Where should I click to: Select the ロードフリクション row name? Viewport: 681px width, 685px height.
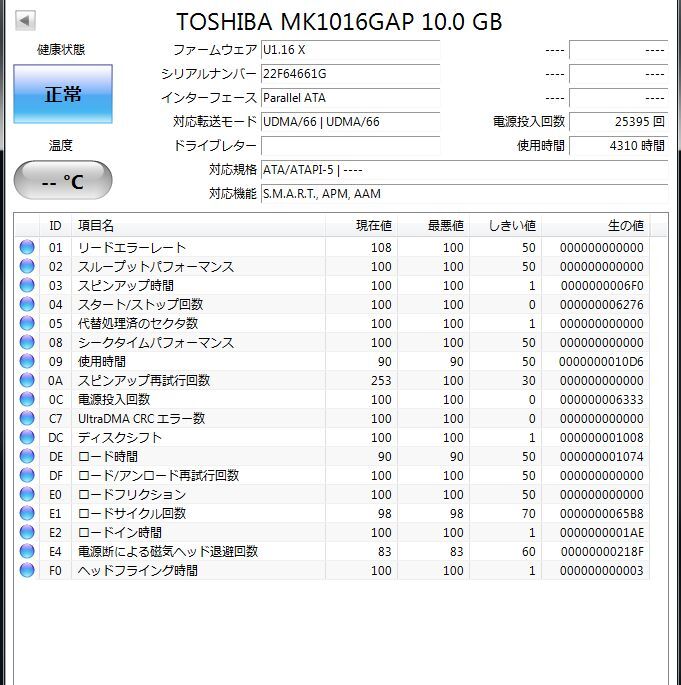(132, 495)
